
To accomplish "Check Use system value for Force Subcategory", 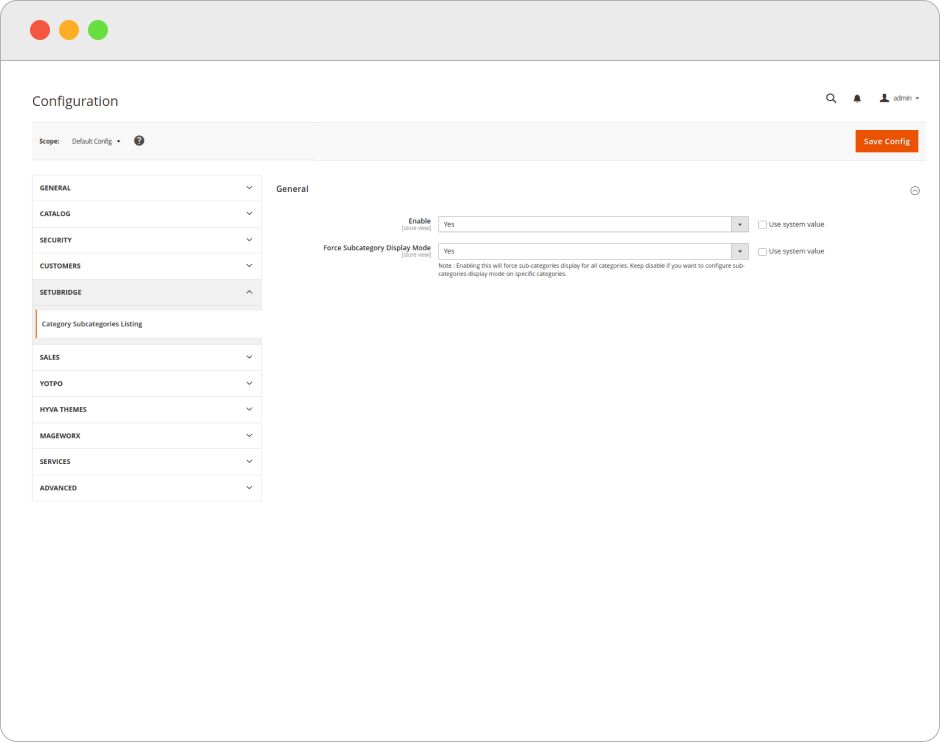I will [762, 252].
